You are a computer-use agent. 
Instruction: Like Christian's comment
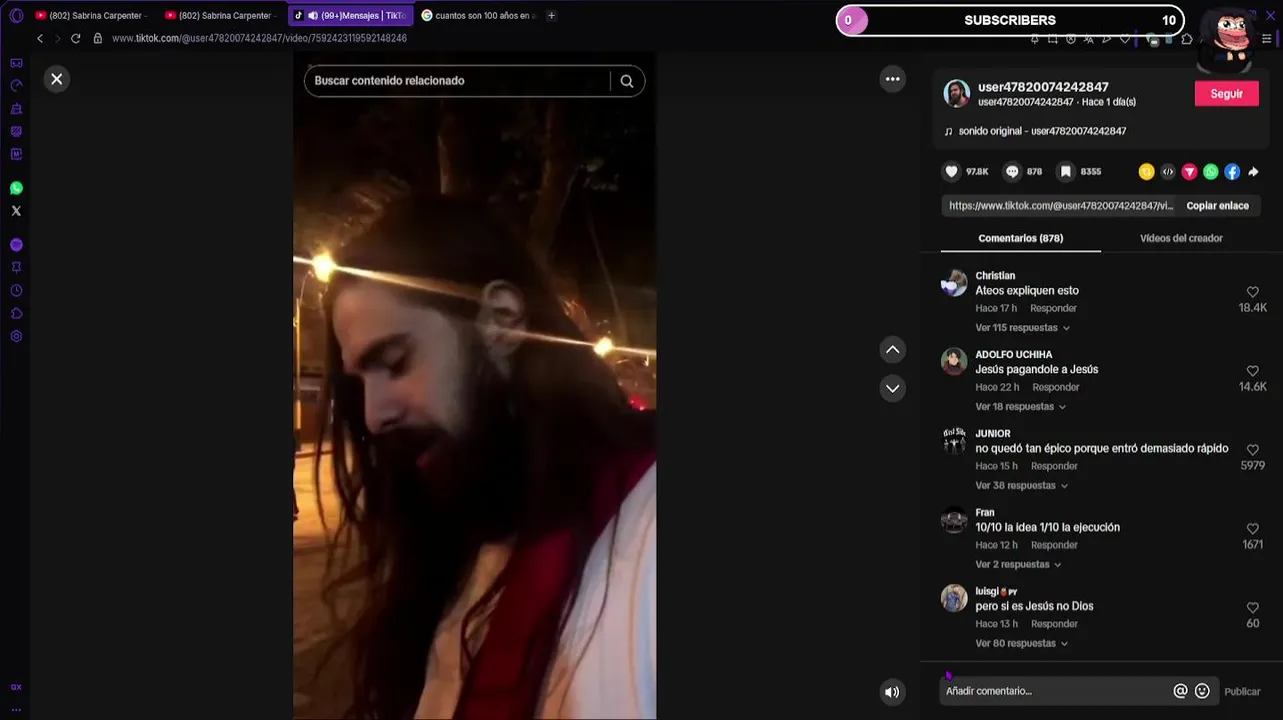tap(1252, 292)
